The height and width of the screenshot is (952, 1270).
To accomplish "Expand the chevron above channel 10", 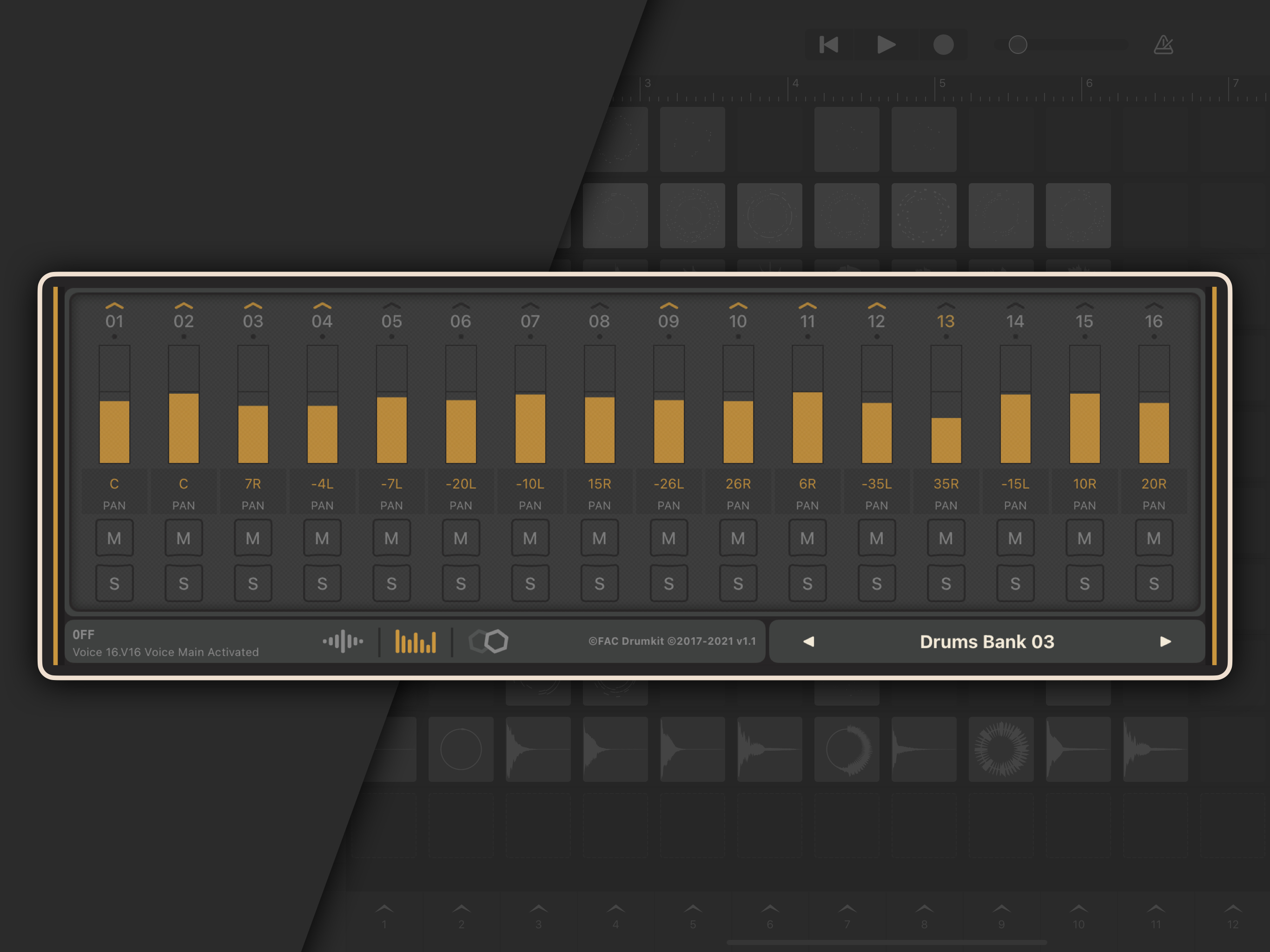I will point(738,306).
